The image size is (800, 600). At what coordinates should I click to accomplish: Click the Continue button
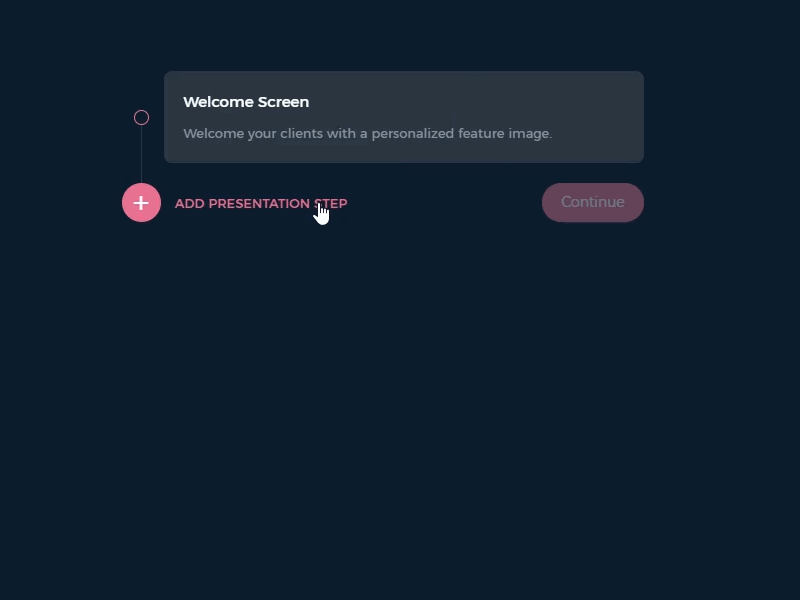[x=593, y=203]
